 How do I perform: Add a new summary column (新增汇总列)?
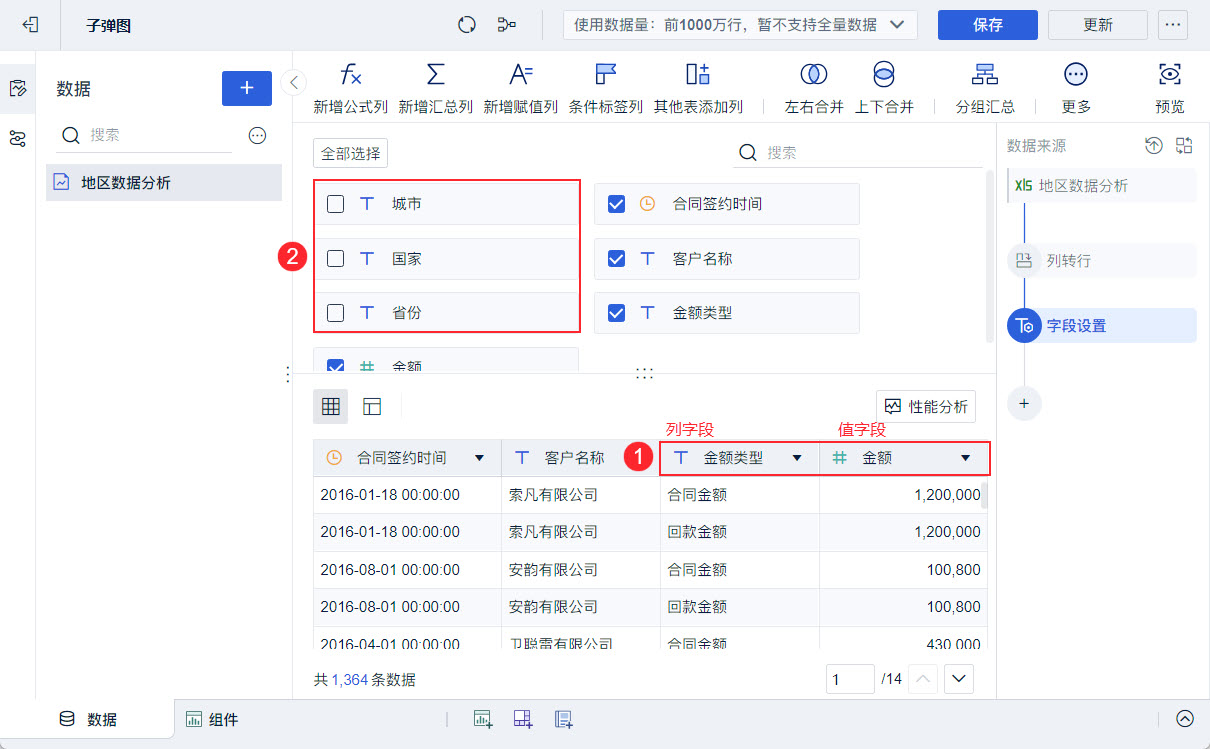(436, 89)
